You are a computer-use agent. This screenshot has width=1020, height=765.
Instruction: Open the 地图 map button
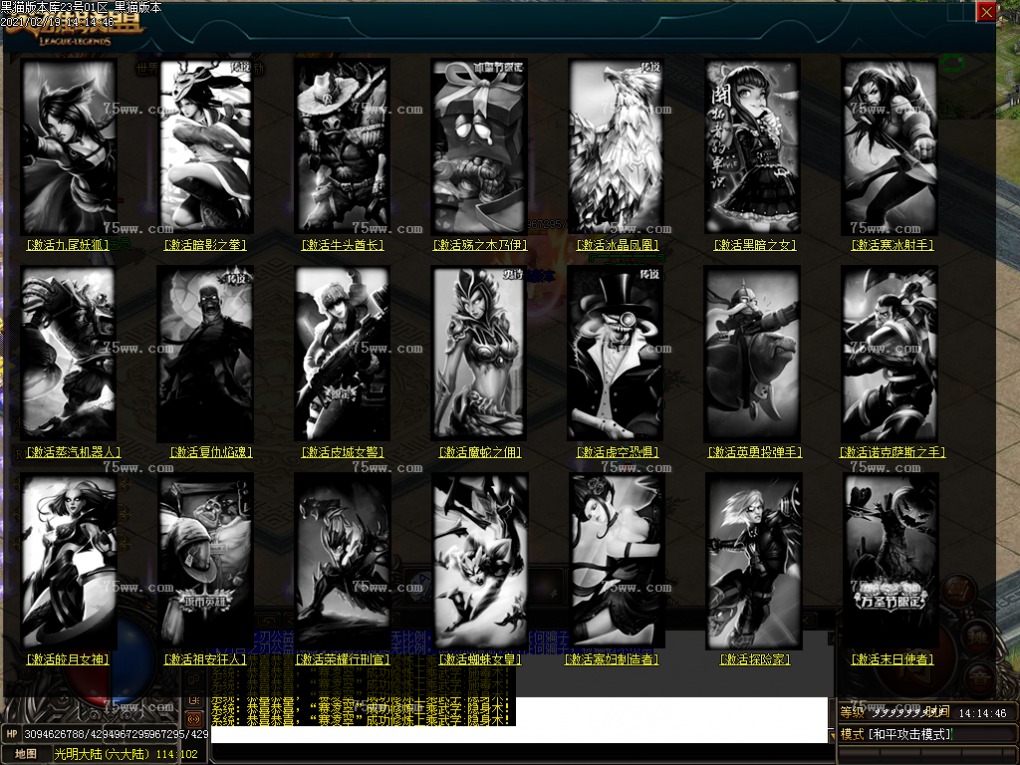click(x=25, y=753)
